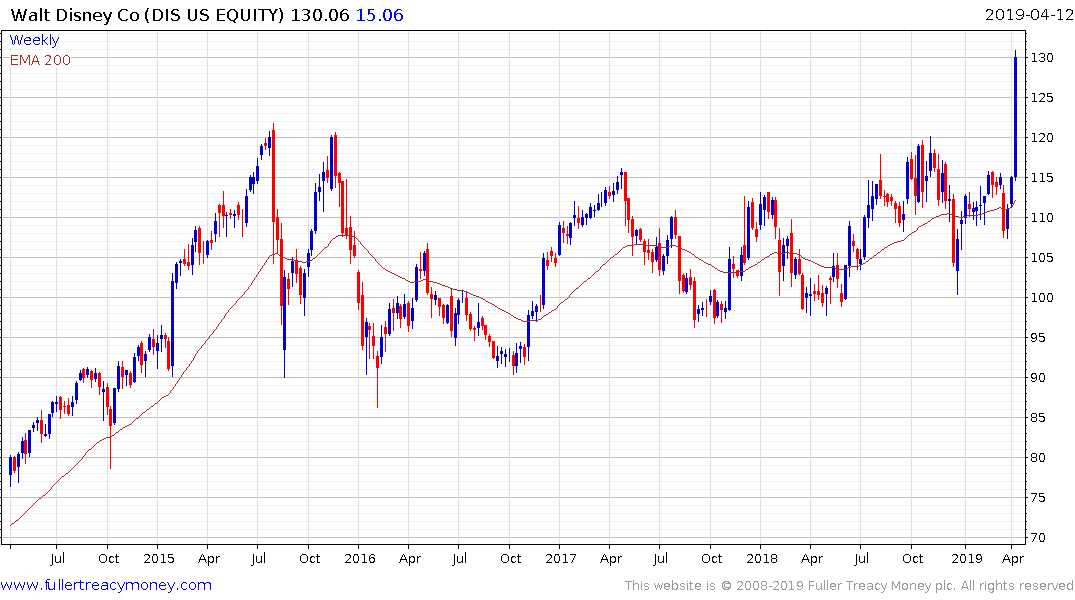The image size is (1075, 600).
Task: Click the 90 price axis label
Action: [x=1039, y=378]
